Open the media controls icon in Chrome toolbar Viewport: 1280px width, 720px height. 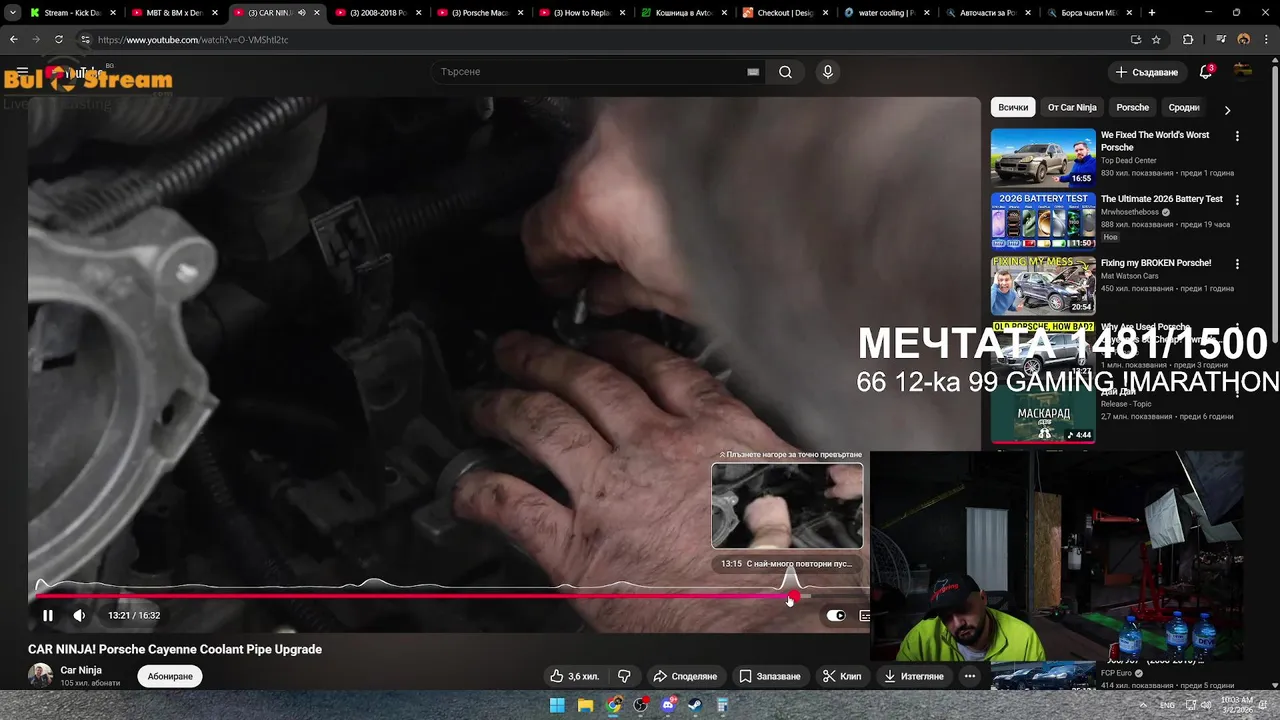click(x=1221, y=40)
